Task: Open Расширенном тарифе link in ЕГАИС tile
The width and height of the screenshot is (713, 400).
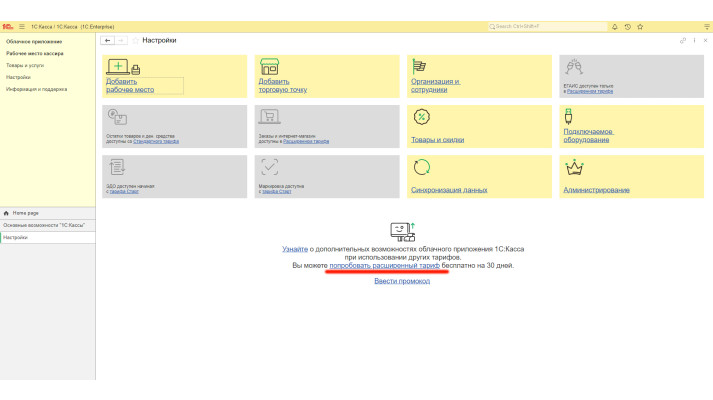Action: click(x=590, y=91)
